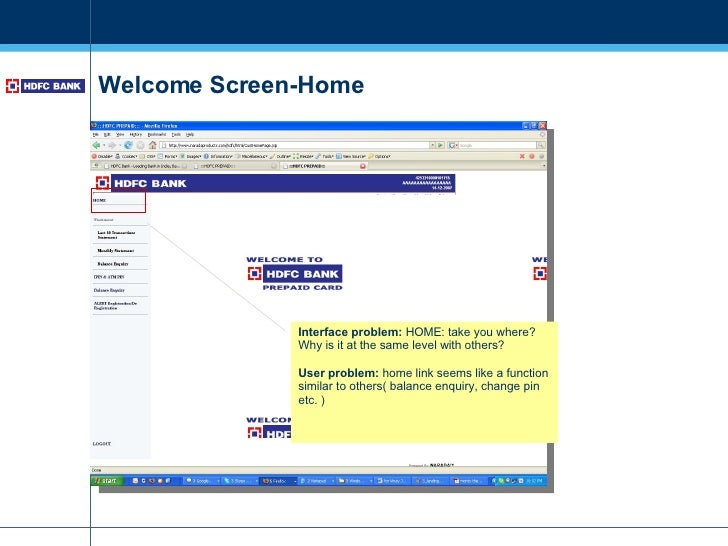Select the Firefox group on the taskbar
728x546 pixels.
click(278, 481)
